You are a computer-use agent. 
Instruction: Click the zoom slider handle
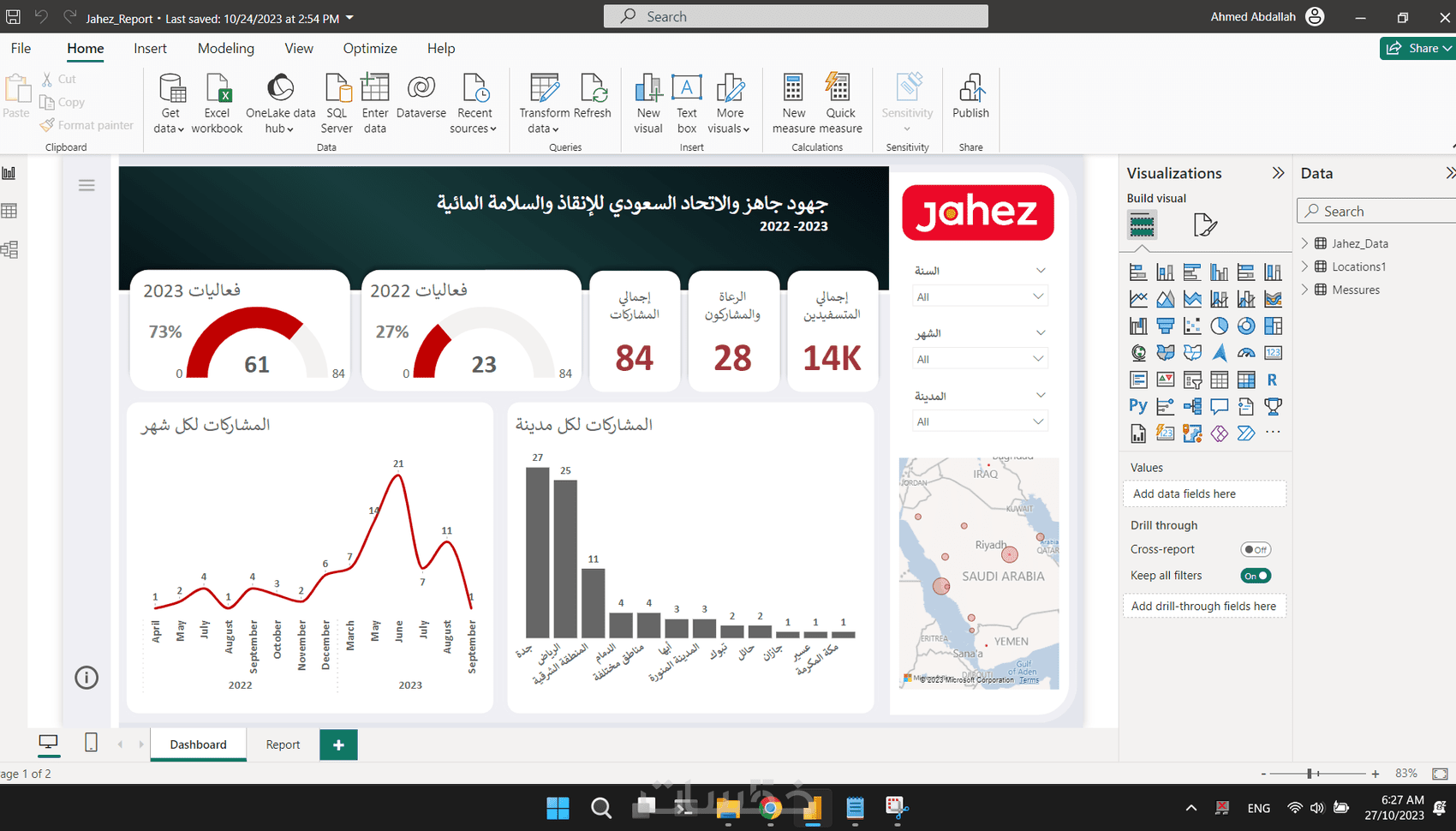click(1310, 774)
